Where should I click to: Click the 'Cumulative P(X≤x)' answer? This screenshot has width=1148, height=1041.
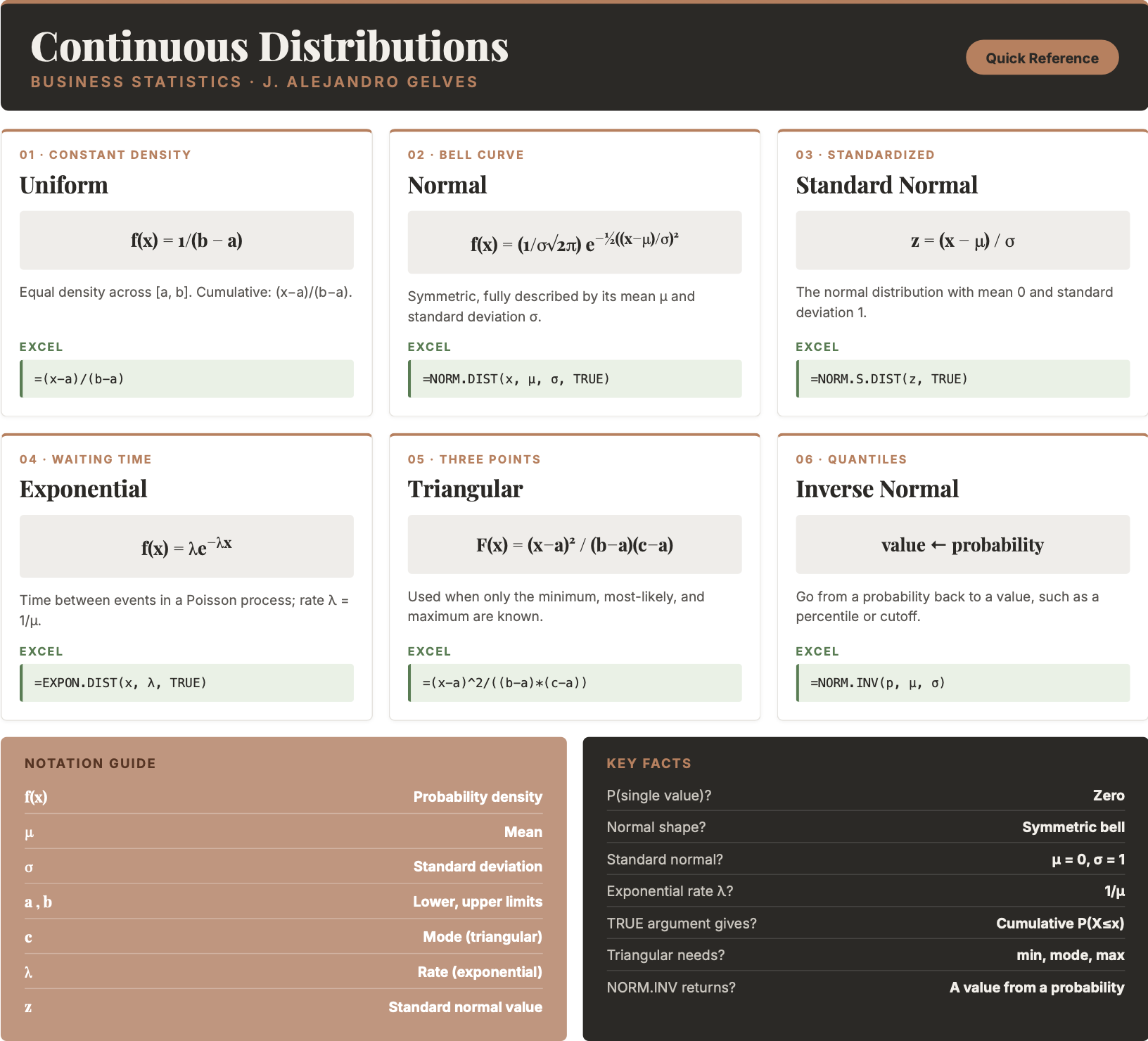pos(1060,924)
